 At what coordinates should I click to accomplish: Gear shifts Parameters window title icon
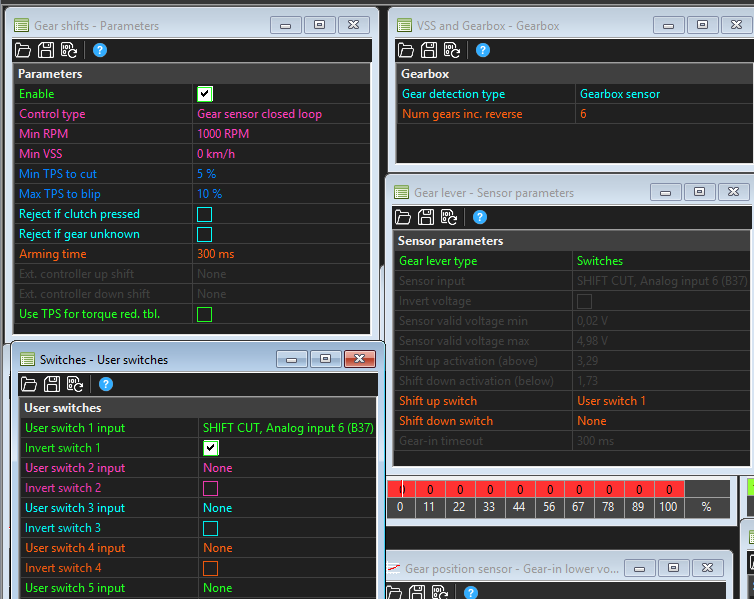click(x=22, y=25)
